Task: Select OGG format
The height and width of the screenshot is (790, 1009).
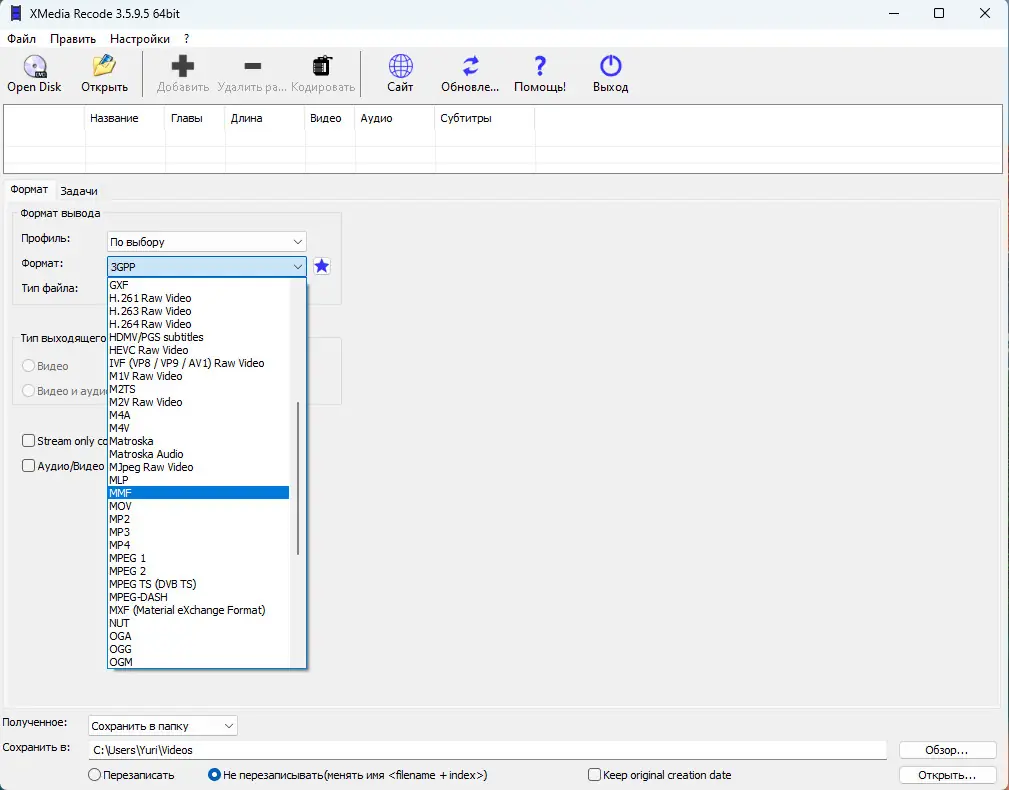Action: tap(199, 649)
